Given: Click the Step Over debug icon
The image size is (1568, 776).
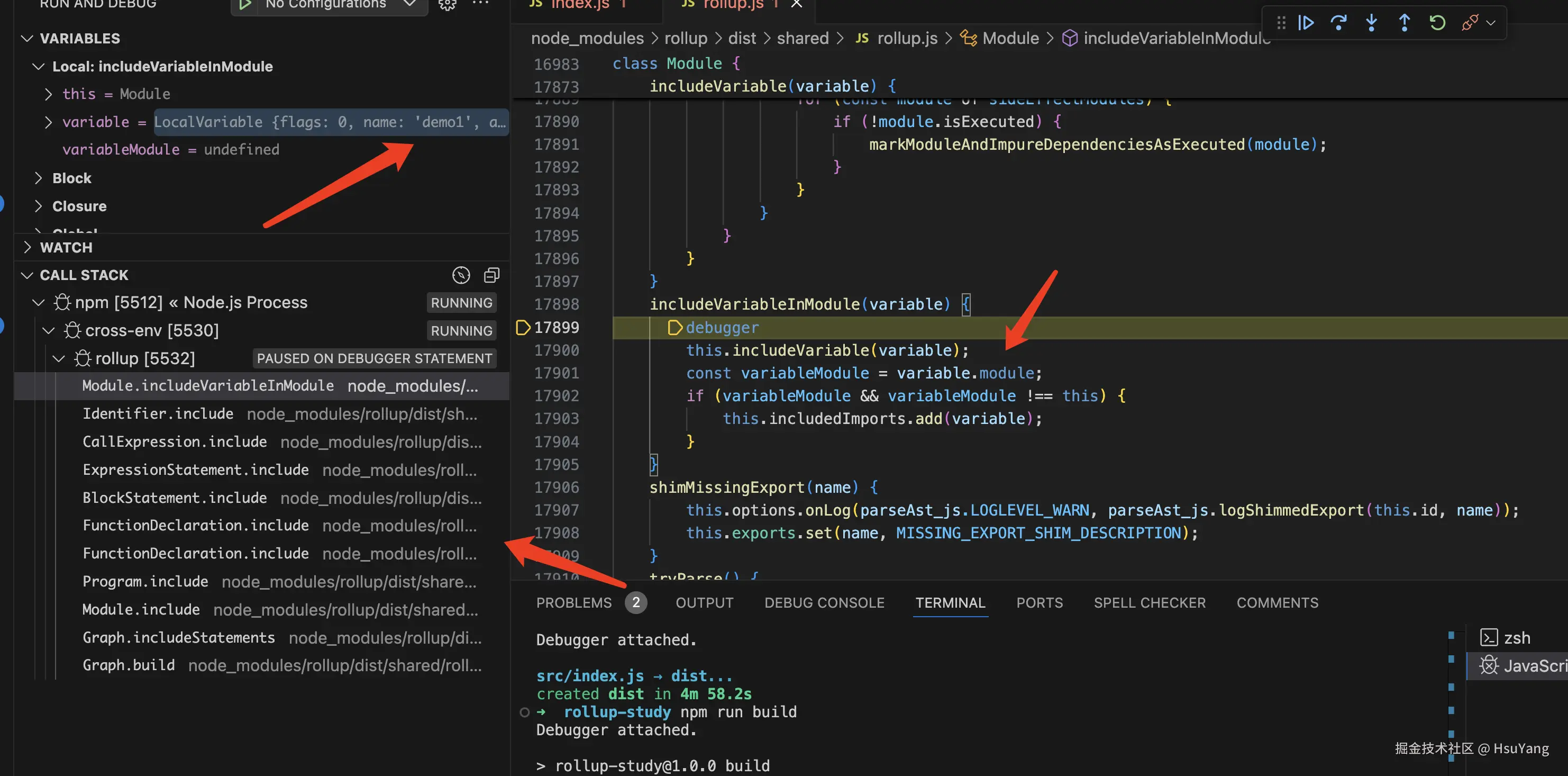Looking at the screenshot, I should [1338, 23].
